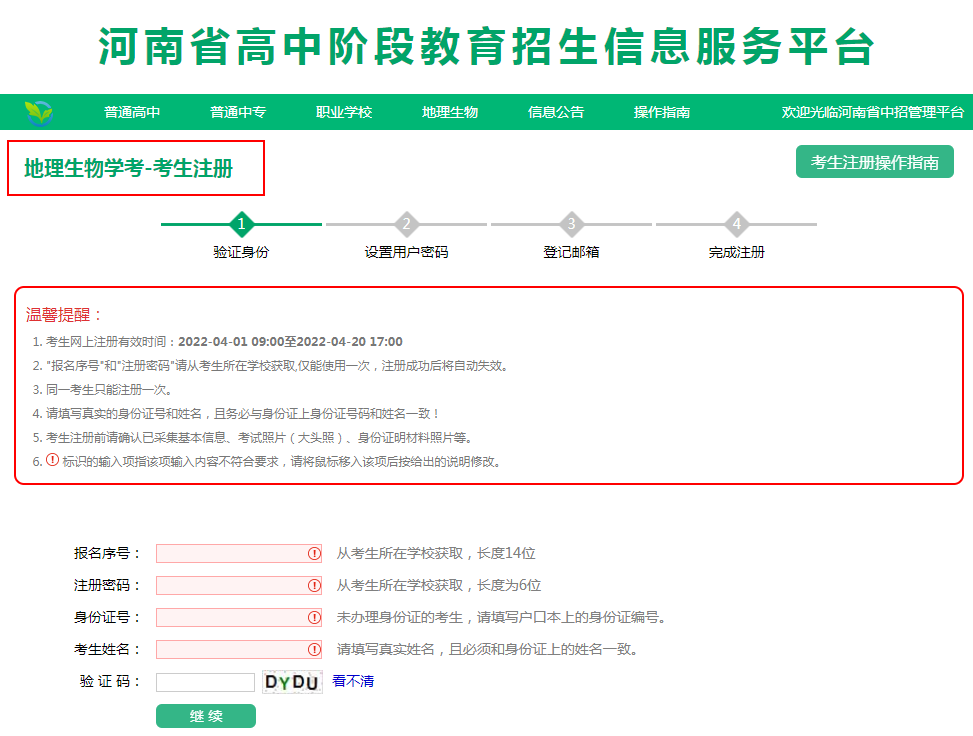This screenshot has width=973, height=736.
Task: Click the error icon in 考生姓名 field
Action: [313, 649]
